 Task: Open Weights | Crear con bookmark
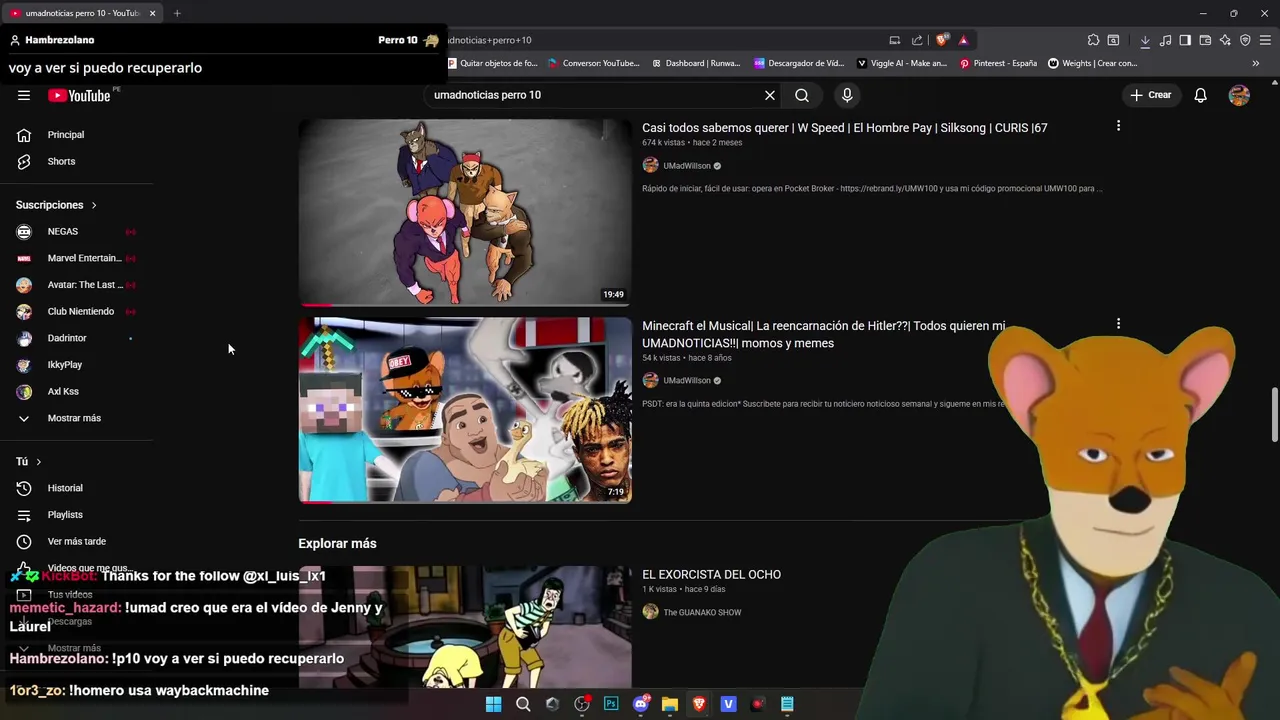click(x=1092, y=63)
